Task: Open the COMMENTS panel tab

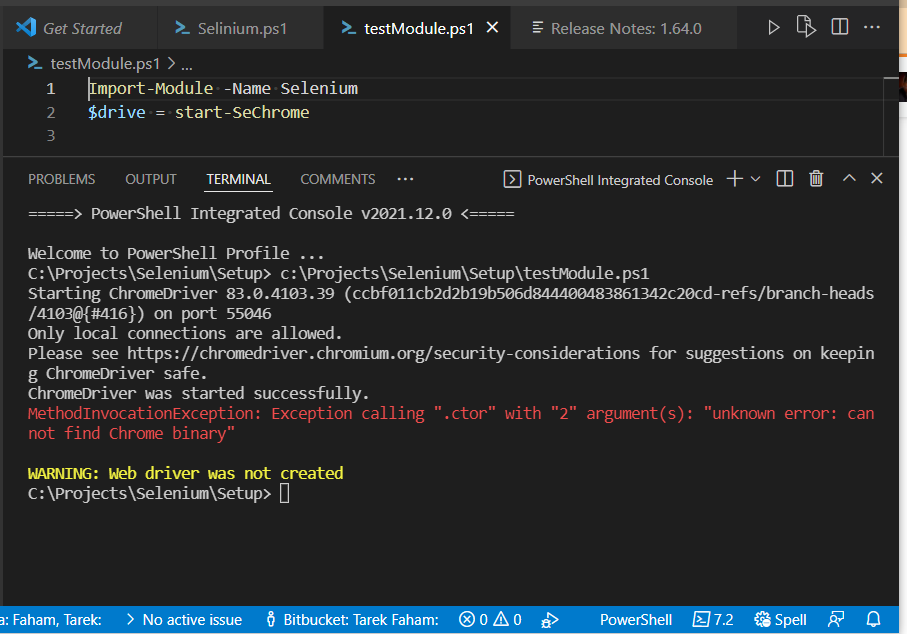Action: click(338, 179)
